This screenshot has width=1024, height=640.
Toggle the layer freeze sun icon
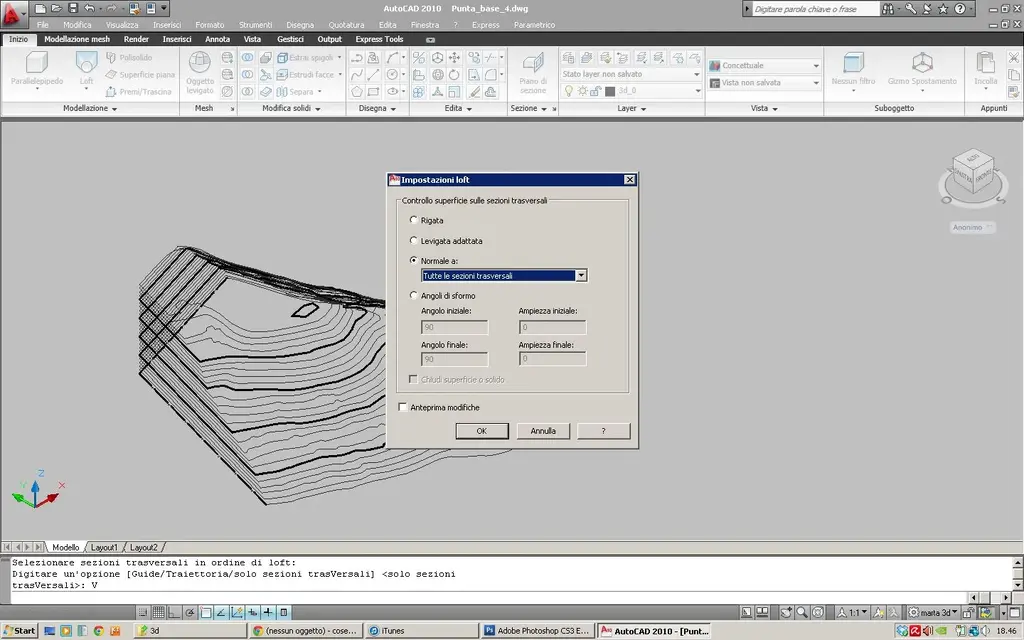pyautogui.click(x=582, y=91)
